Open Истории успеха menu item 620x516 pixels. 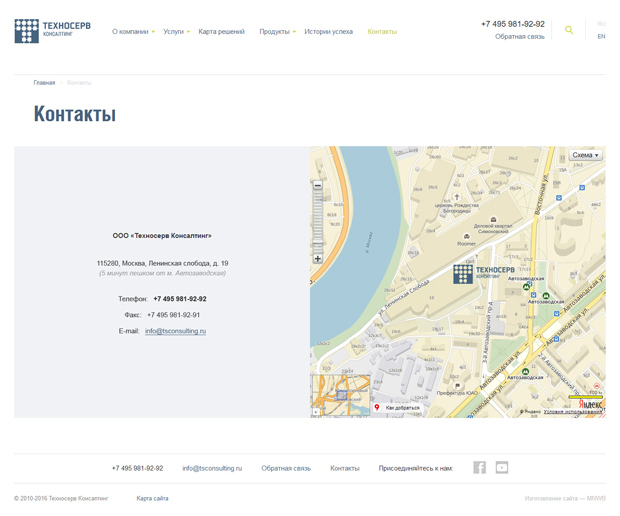[329, 32]
